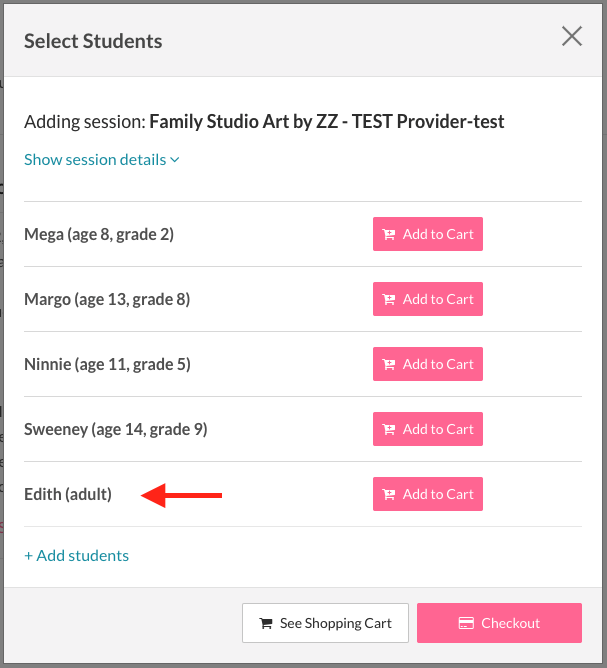607x668 pixels.
Task: Expand the Show session details chevron
Action: point(175,160)
